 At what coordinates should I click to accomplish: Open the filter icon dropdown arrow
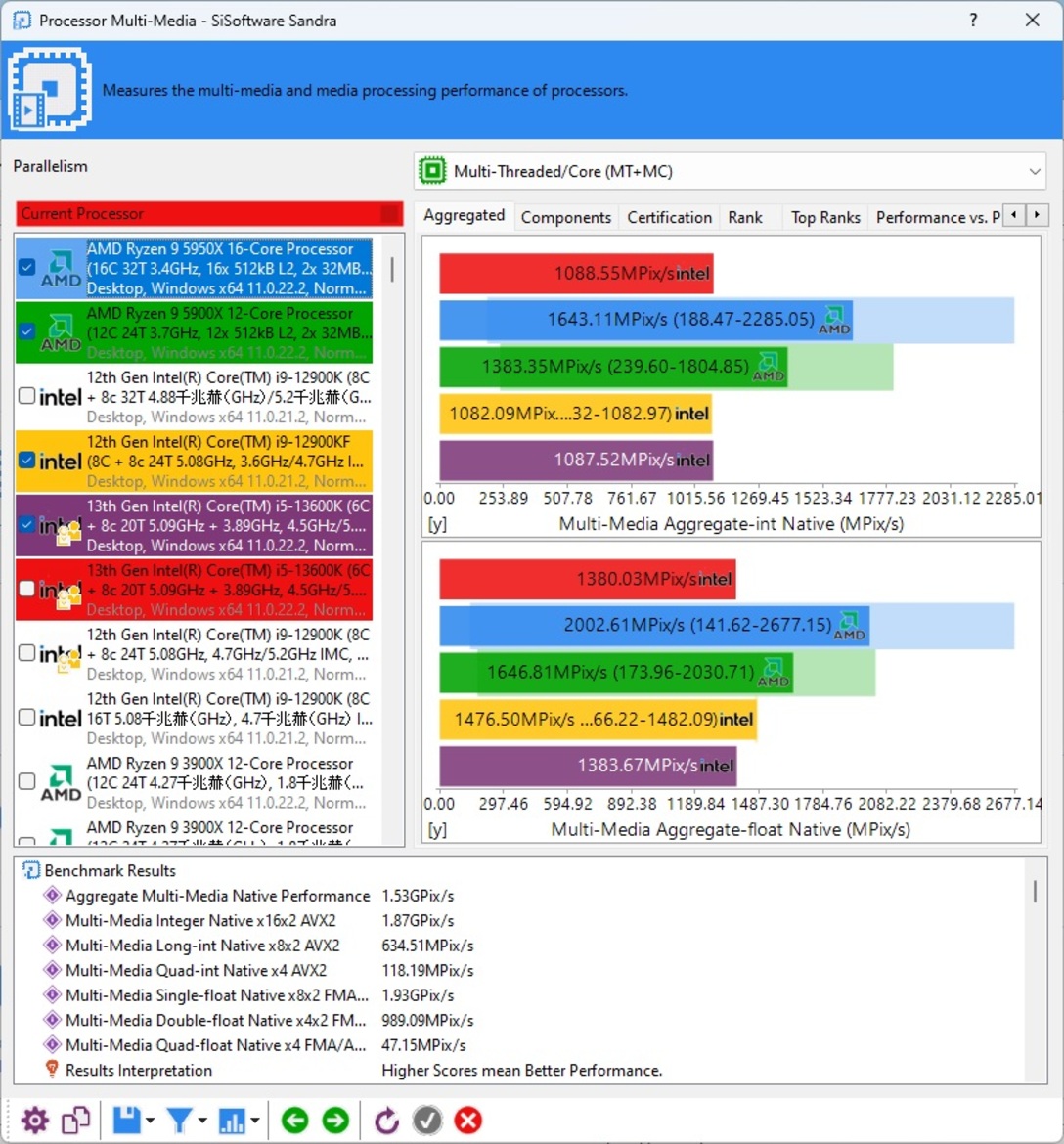(202, 1121)
